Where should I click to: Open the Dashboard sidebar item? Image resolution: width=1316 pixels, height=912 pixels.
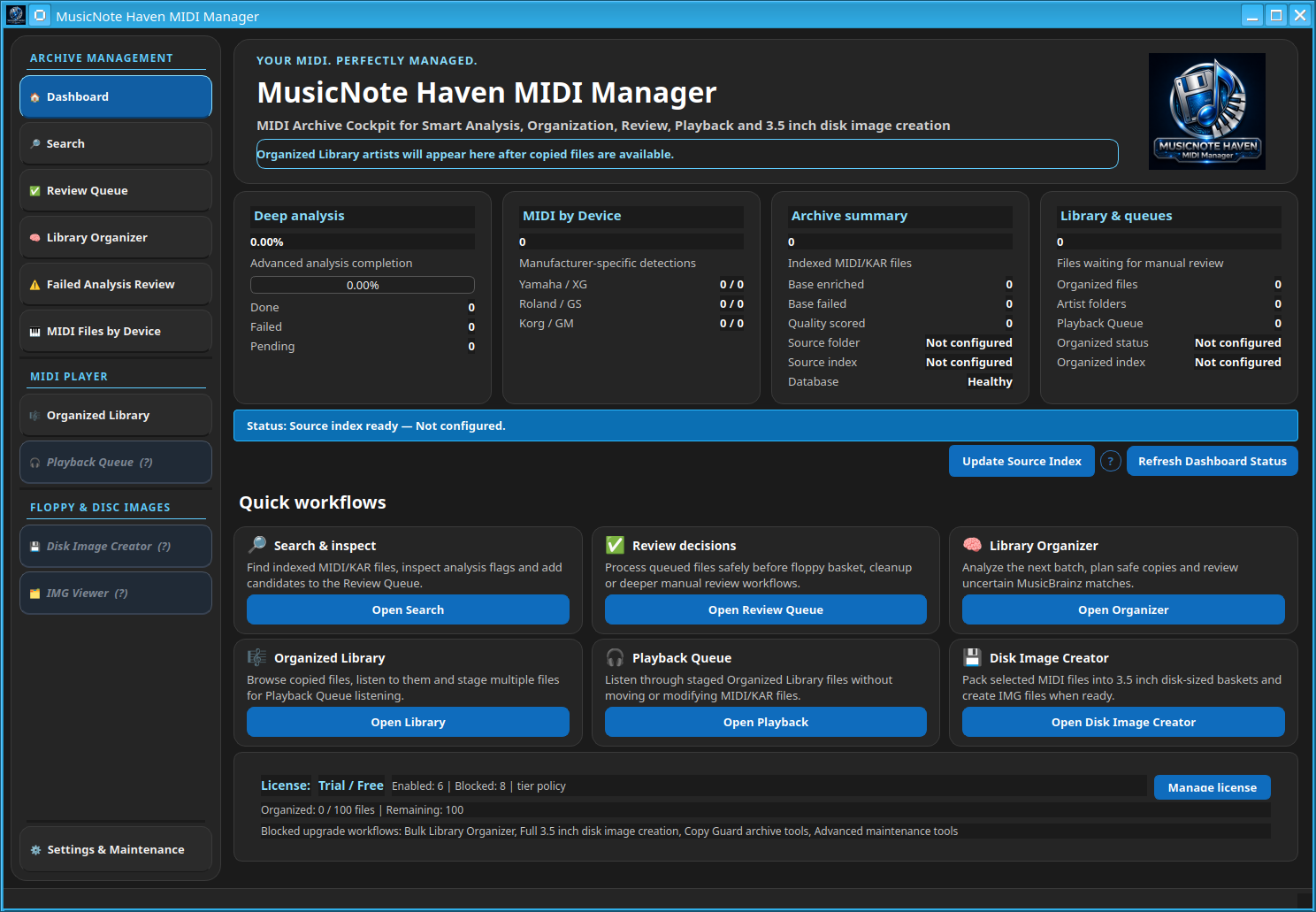tap(116, 96)
